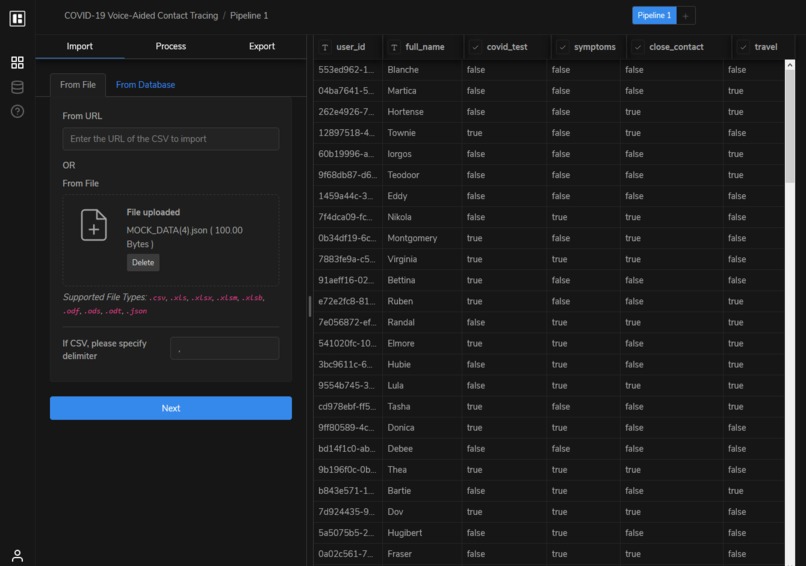Open the dashboard grid icon in the sidebar
The image size is (806, 566).
pyautogui.click(x=17, y=62)
